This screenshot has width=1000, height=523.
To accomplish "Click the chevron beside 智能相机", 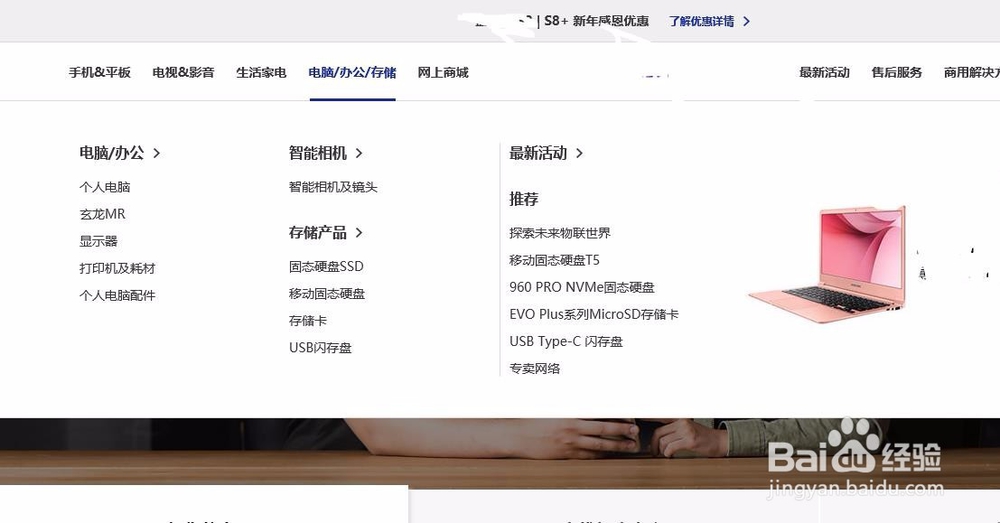I will coord(358,153).
